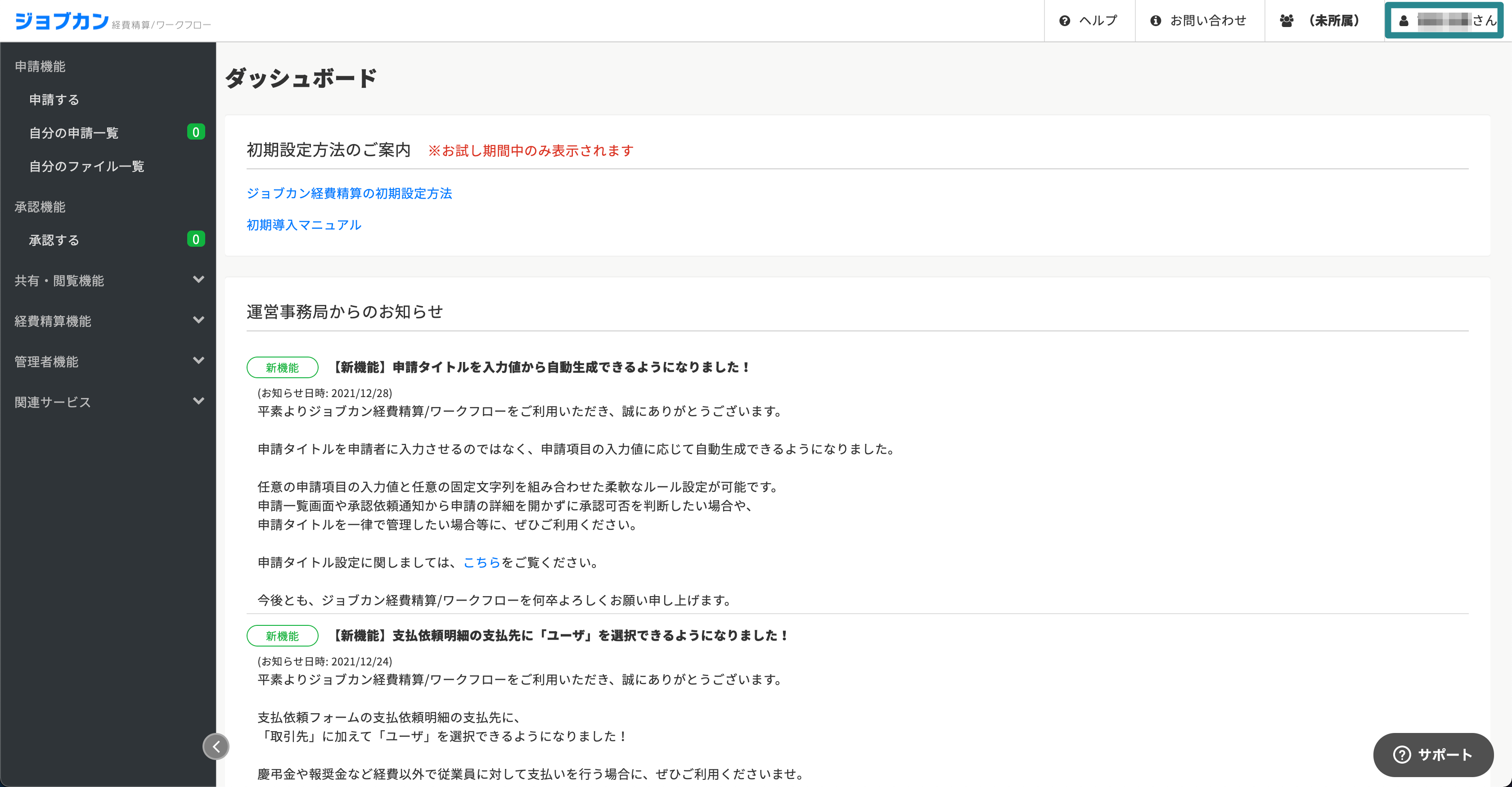Click the 関連サービス label
The height and width of the screenshot is (787, 1512).
pyautogui.click(x=53, y=402)
